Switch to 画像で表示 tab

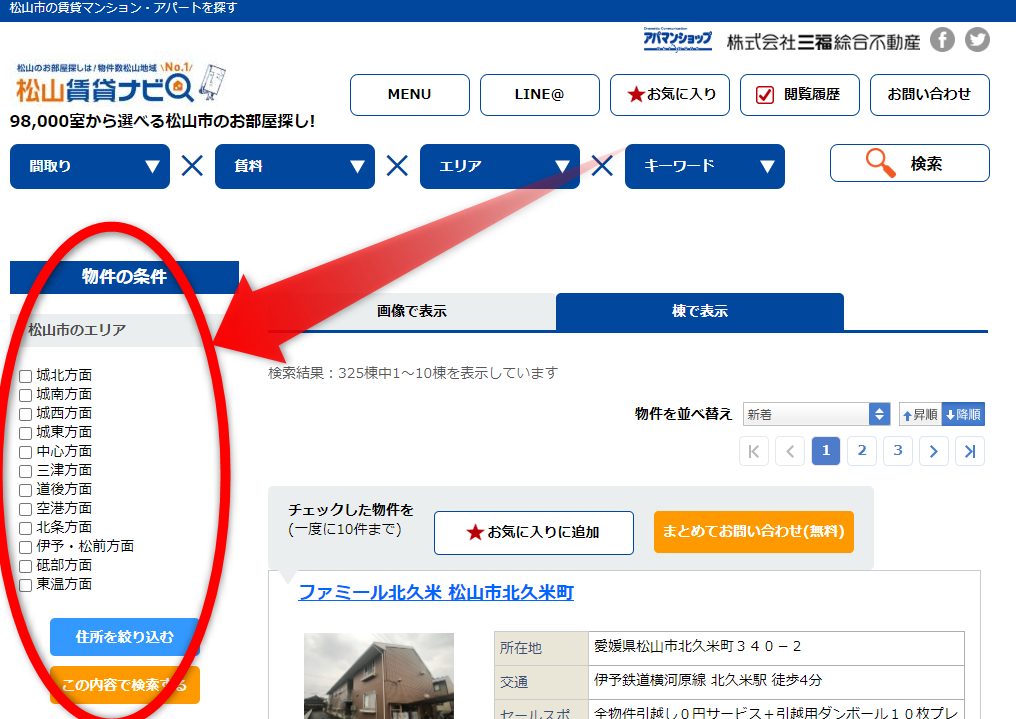pos(412,312)
